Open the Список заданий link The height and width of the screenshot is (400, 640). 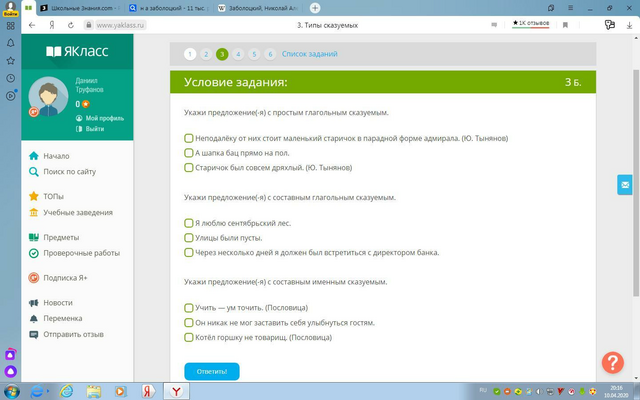click(309, 54)
